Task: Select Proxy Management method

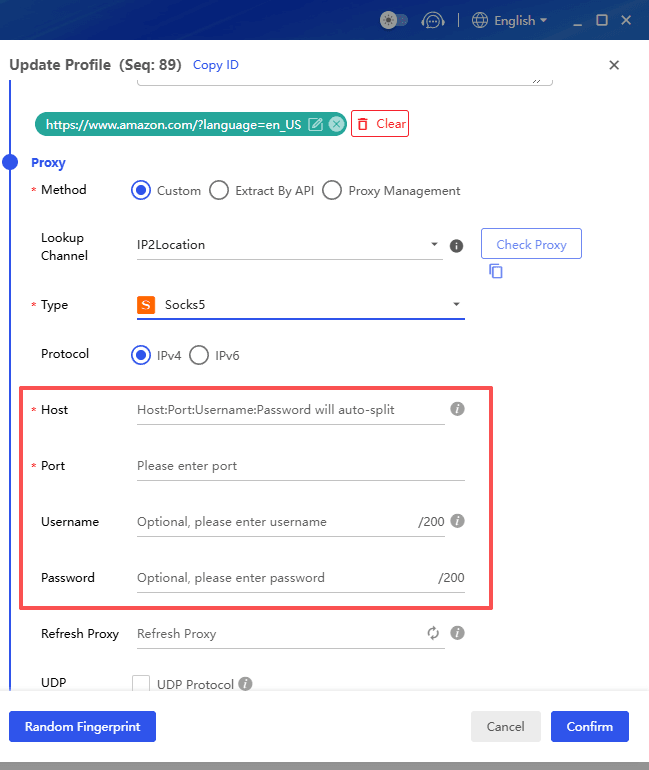Action: tap(332, 191)
